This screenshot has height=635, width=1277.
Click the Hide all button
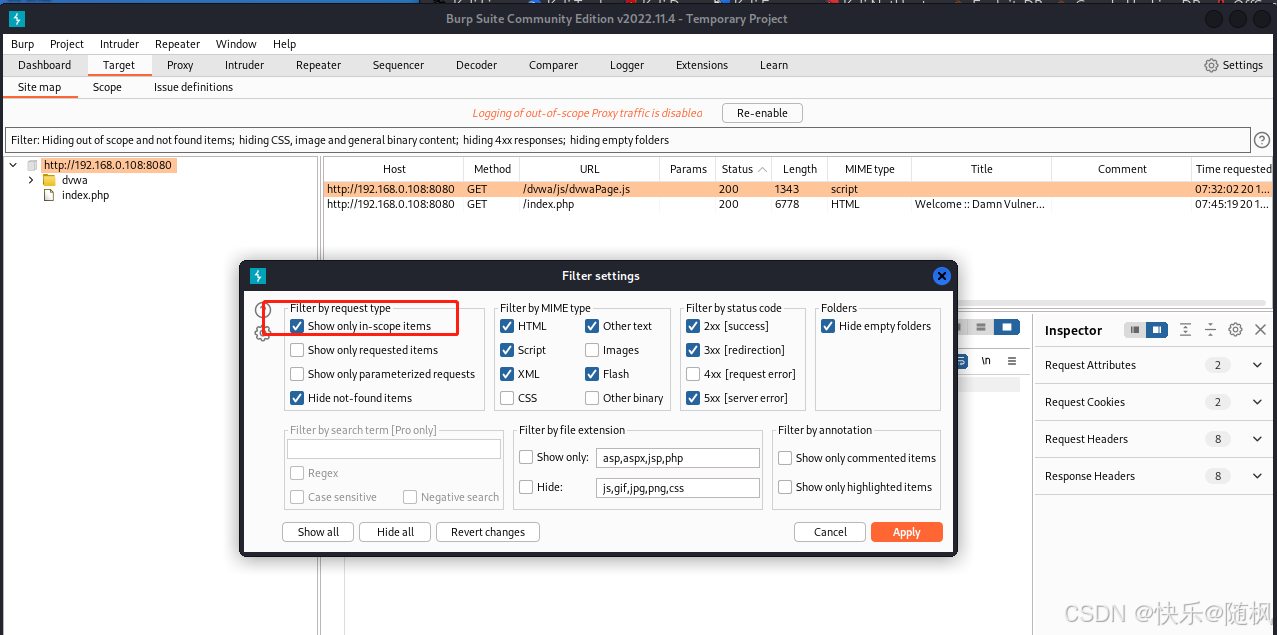[x=395, y=532]
